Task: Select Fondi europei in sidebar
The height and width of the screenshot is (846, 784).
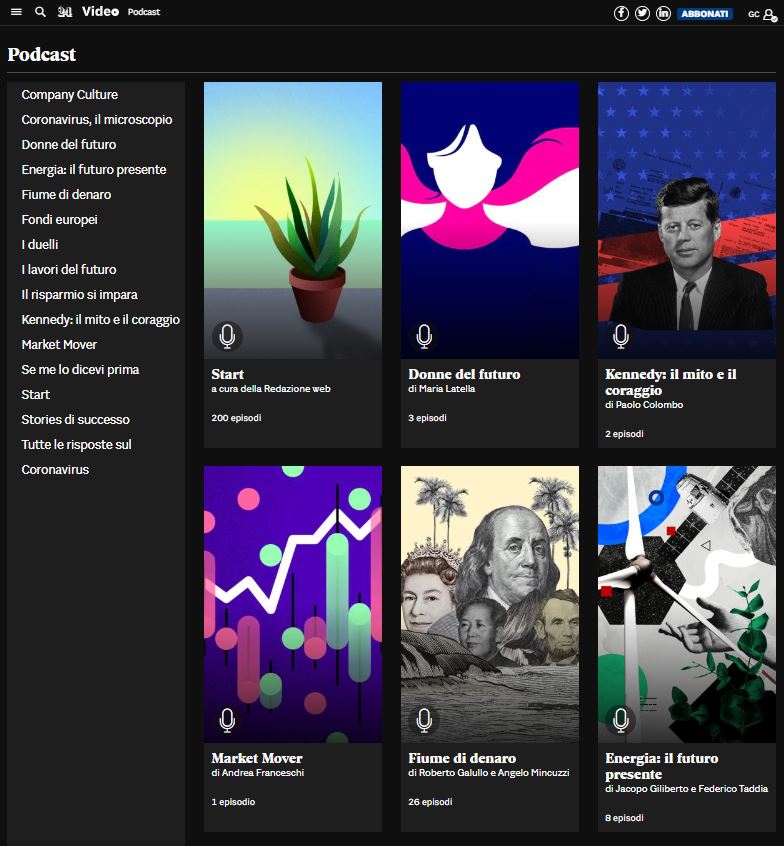Action: click(59, 219)
